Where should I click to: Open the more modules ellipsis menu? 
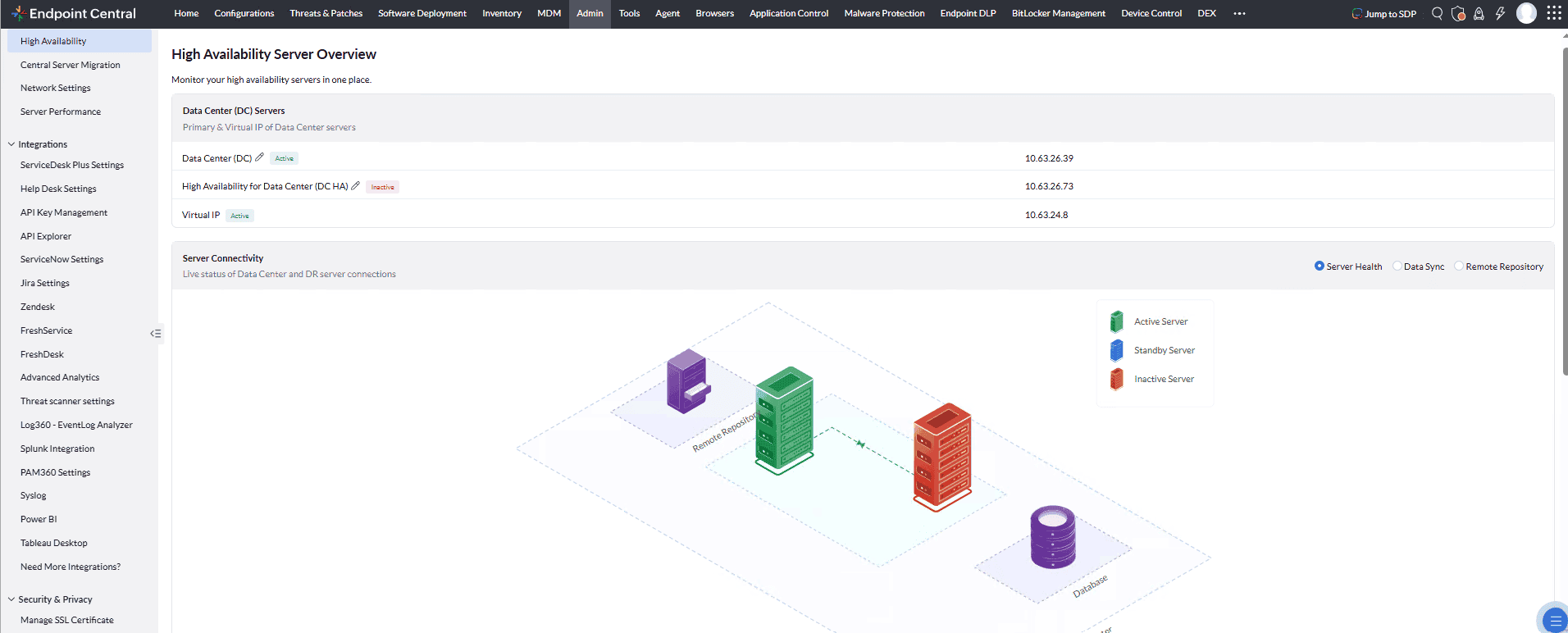click(1239, 13)
